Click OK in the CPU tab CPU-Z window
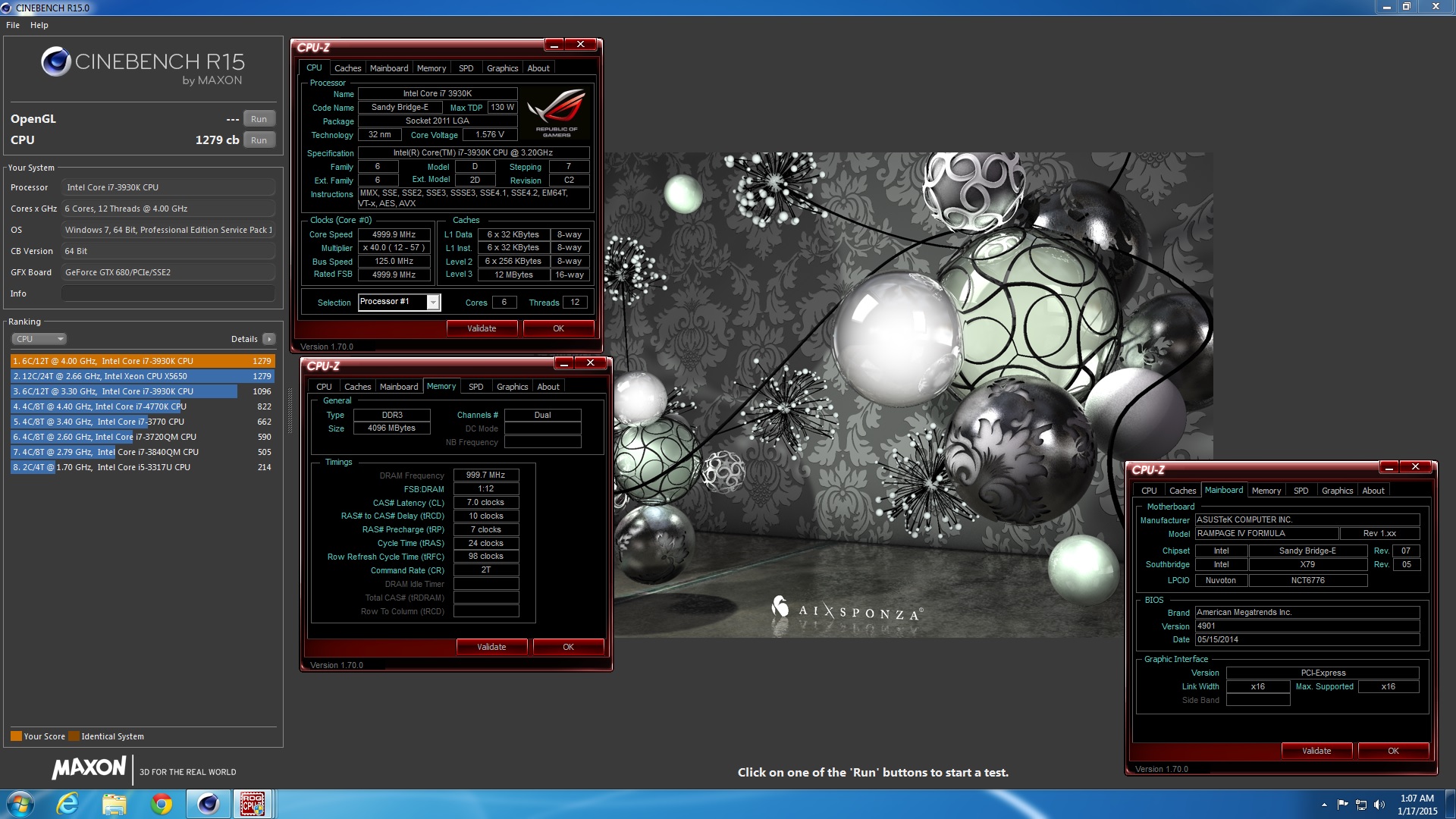The width and height of the screenshot is (1456, 819). tap(558, 328)
